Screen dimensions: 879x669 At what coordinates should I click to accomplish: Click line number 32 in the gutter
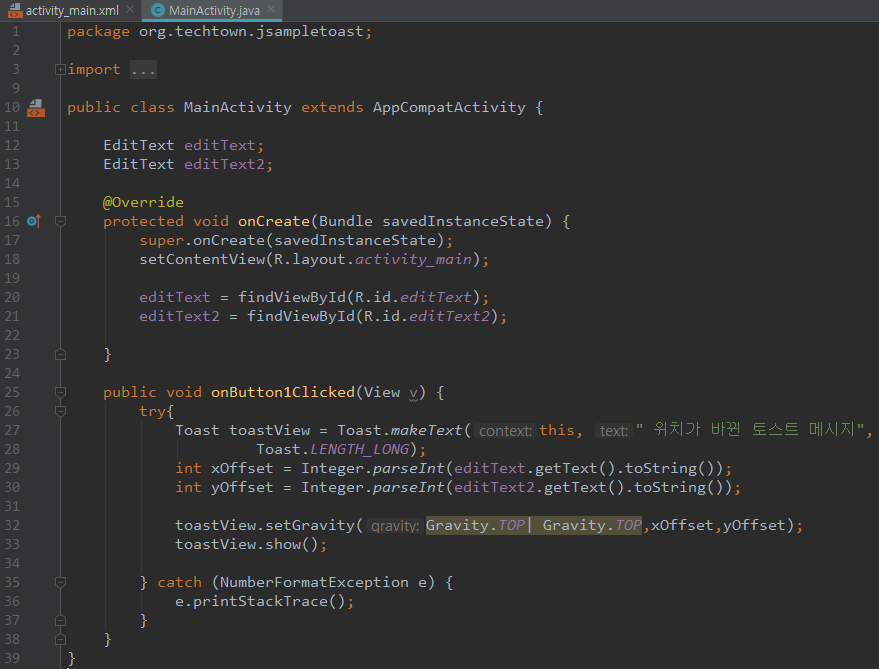(x=12, y=525)
